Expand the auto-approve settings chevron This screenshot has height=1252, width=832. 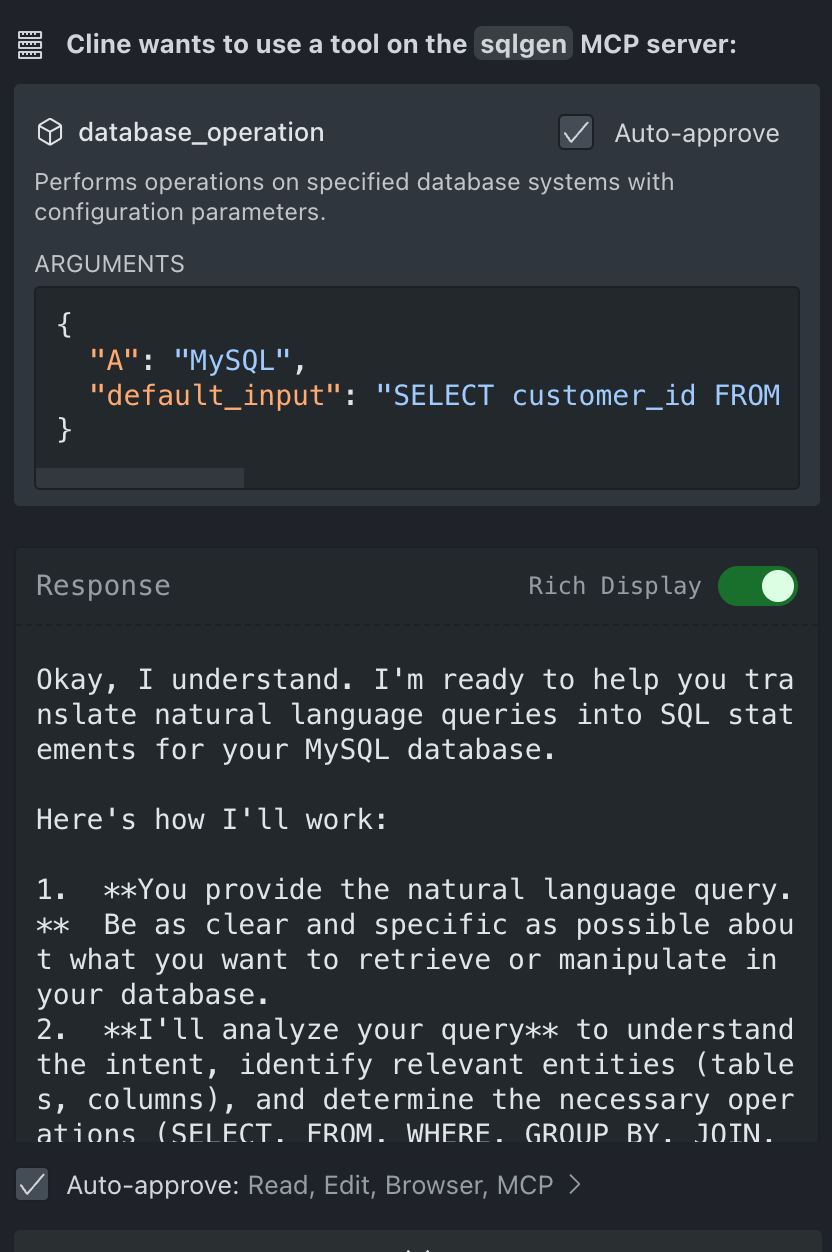pos(575,1185)
